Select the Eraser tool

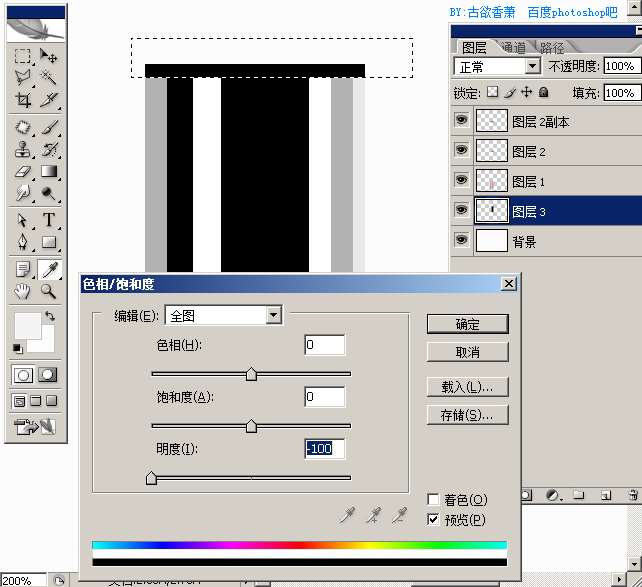click(23, 171)
